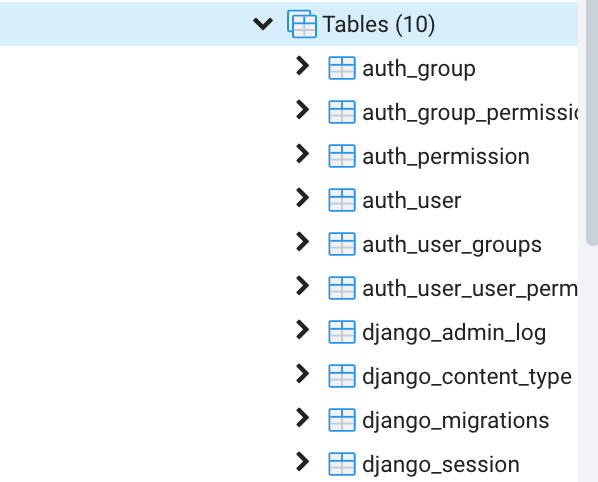Screen dimensions: 598x482
Task: Expand the auth_user table
Action: pyautogui.click(x=302, y=198)
